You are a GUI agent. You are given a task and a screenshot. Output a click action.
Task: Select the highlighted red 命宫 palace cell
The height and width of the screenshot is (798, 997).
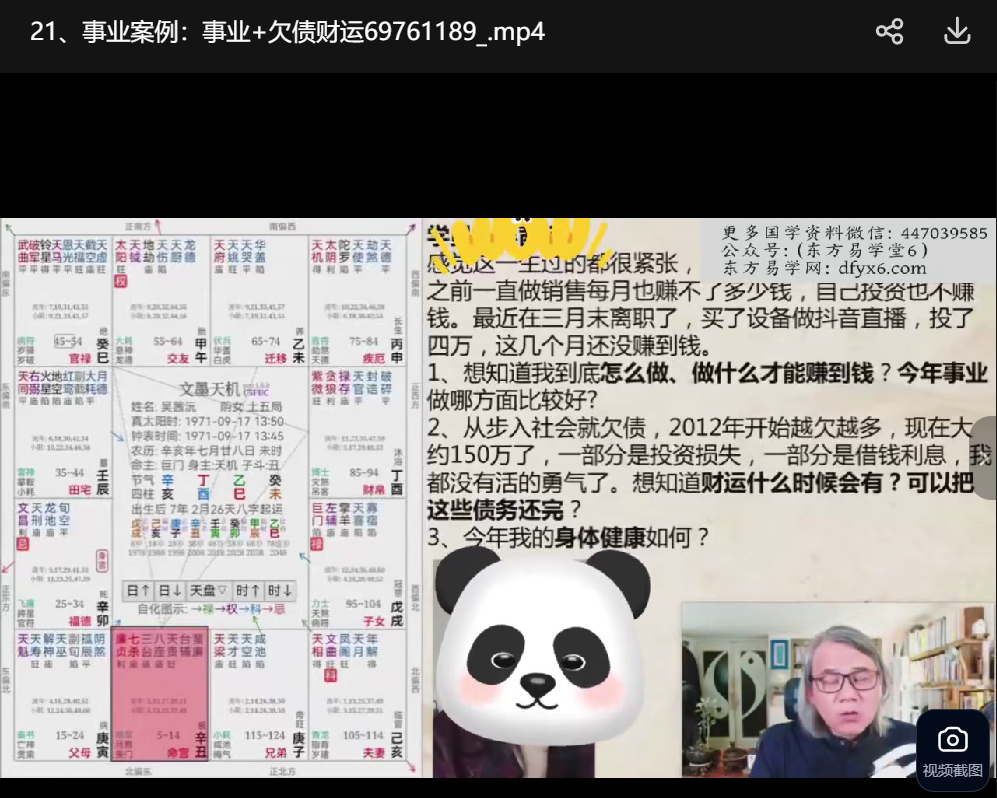(x=161, y=700)
